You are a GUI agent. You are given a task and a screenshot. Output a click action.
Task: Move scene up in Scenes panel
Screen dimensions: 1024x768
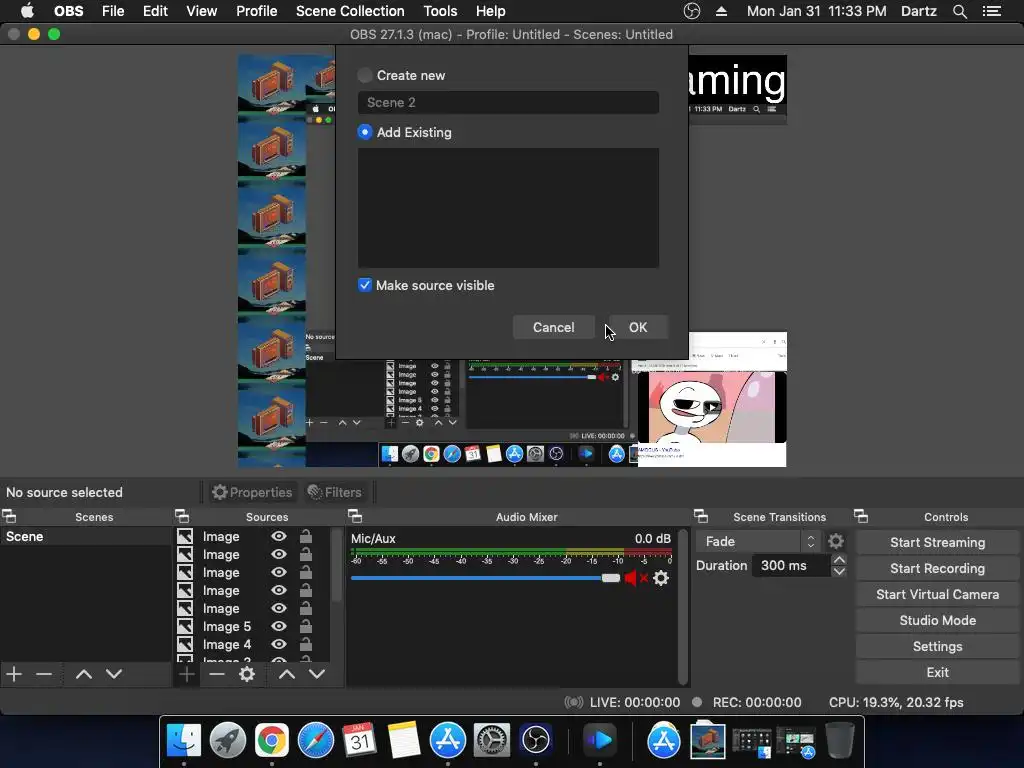[84, 674]
